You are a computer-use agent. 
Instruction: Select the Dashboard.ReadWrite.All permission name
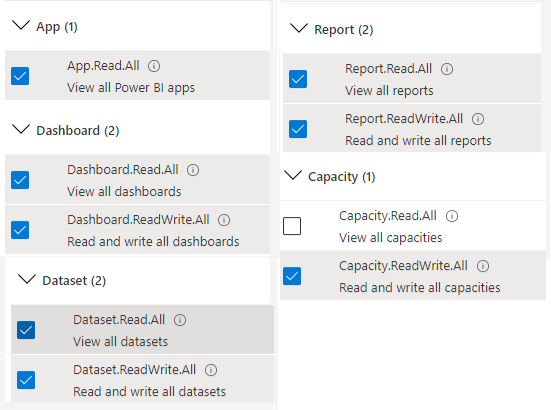point(138,220)
